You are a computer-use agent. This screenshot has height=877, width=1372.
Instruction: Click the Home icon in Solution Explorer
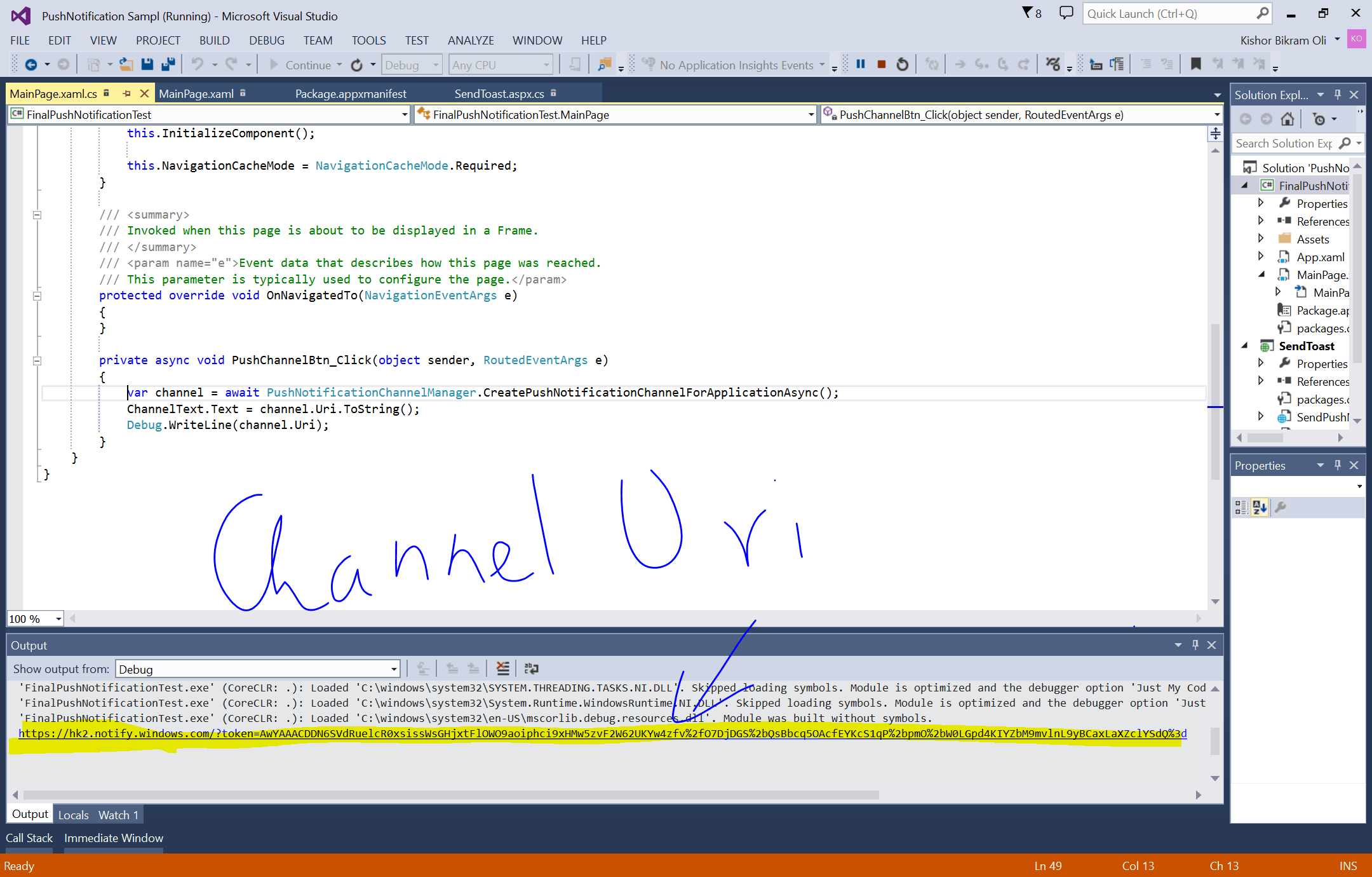(x=1288, y=119)
